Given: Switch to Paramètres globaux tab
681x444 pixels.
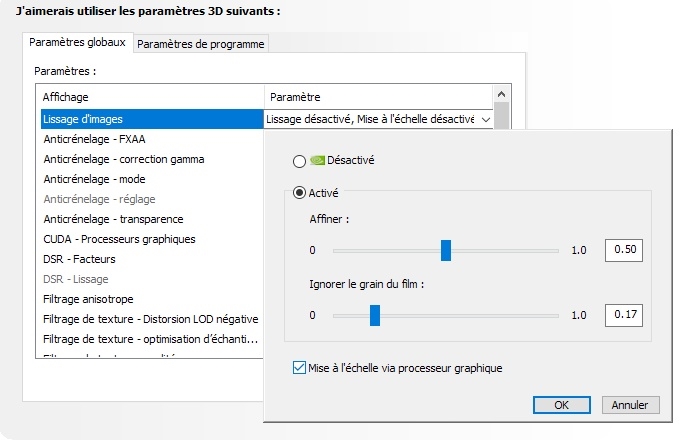Looking at the screenshot, I should pos(78,43).
